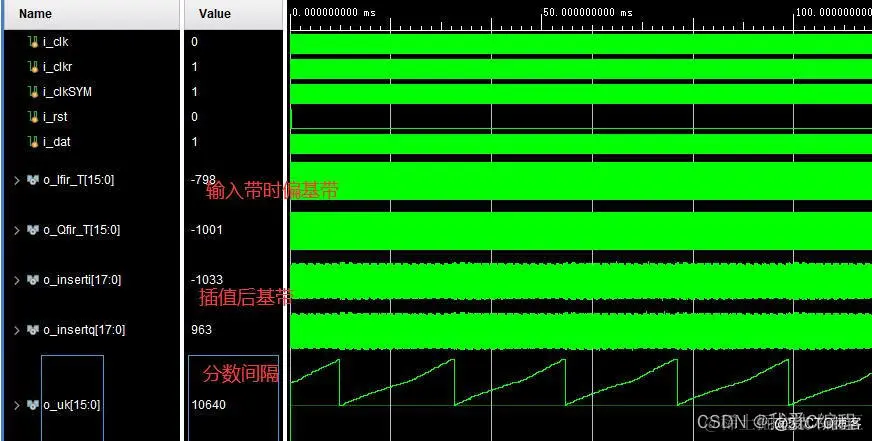The image size is (872, 441).
Task: Expand the o_insertq[17:0] bus
Action: [x=17, y=330]
